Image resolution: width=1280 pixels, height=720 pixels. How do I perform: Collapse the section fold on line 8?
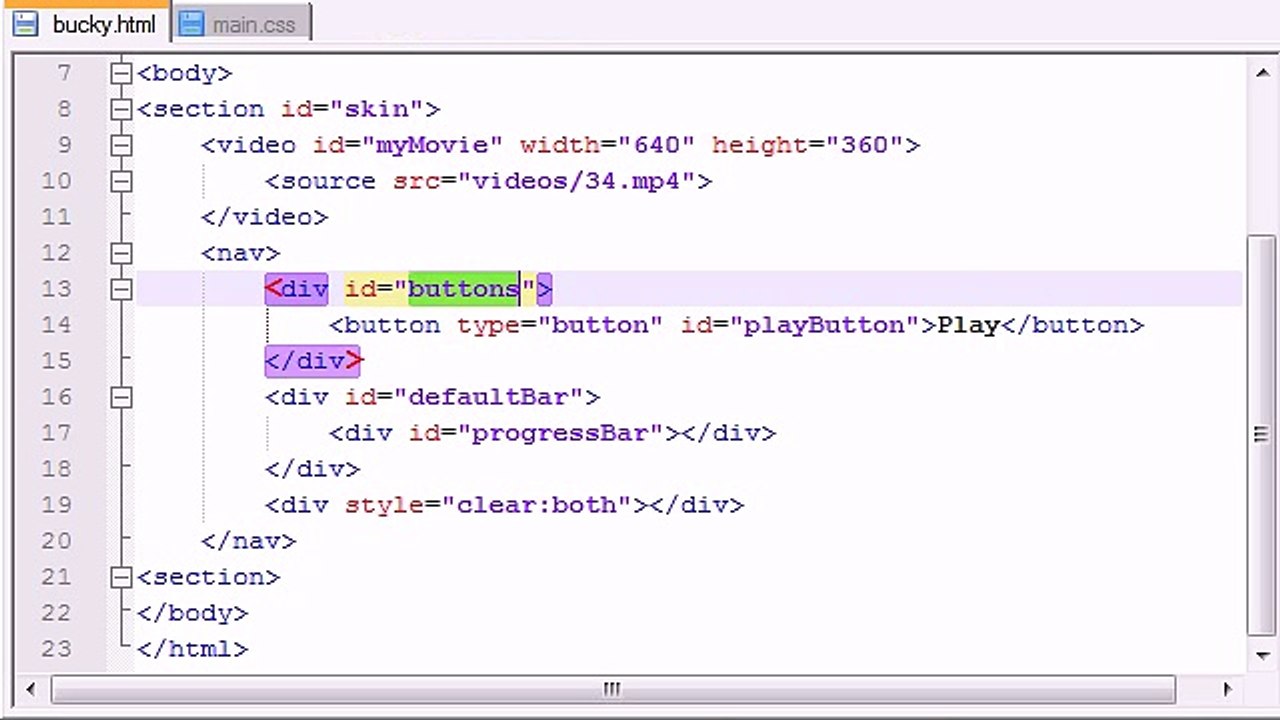[x=121, y=109]
